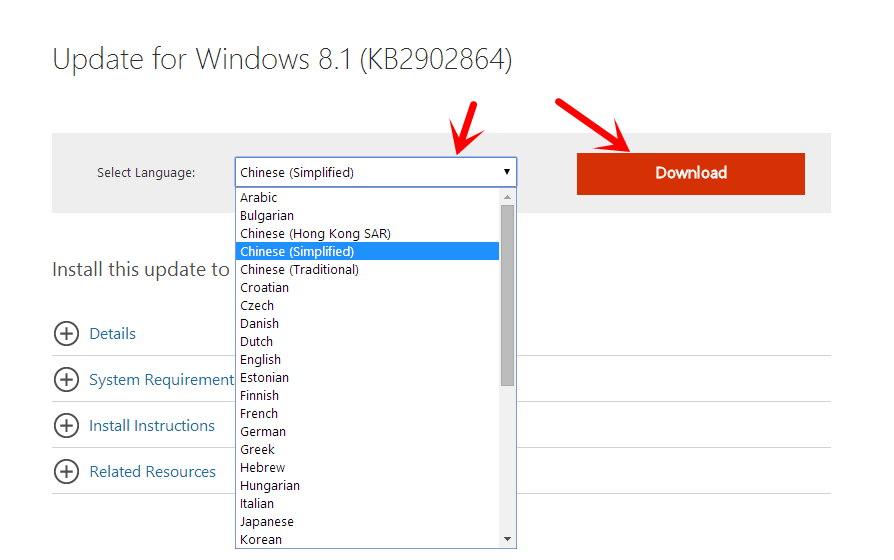Choose Bulgarian in language list

click(x=367, y=216)
